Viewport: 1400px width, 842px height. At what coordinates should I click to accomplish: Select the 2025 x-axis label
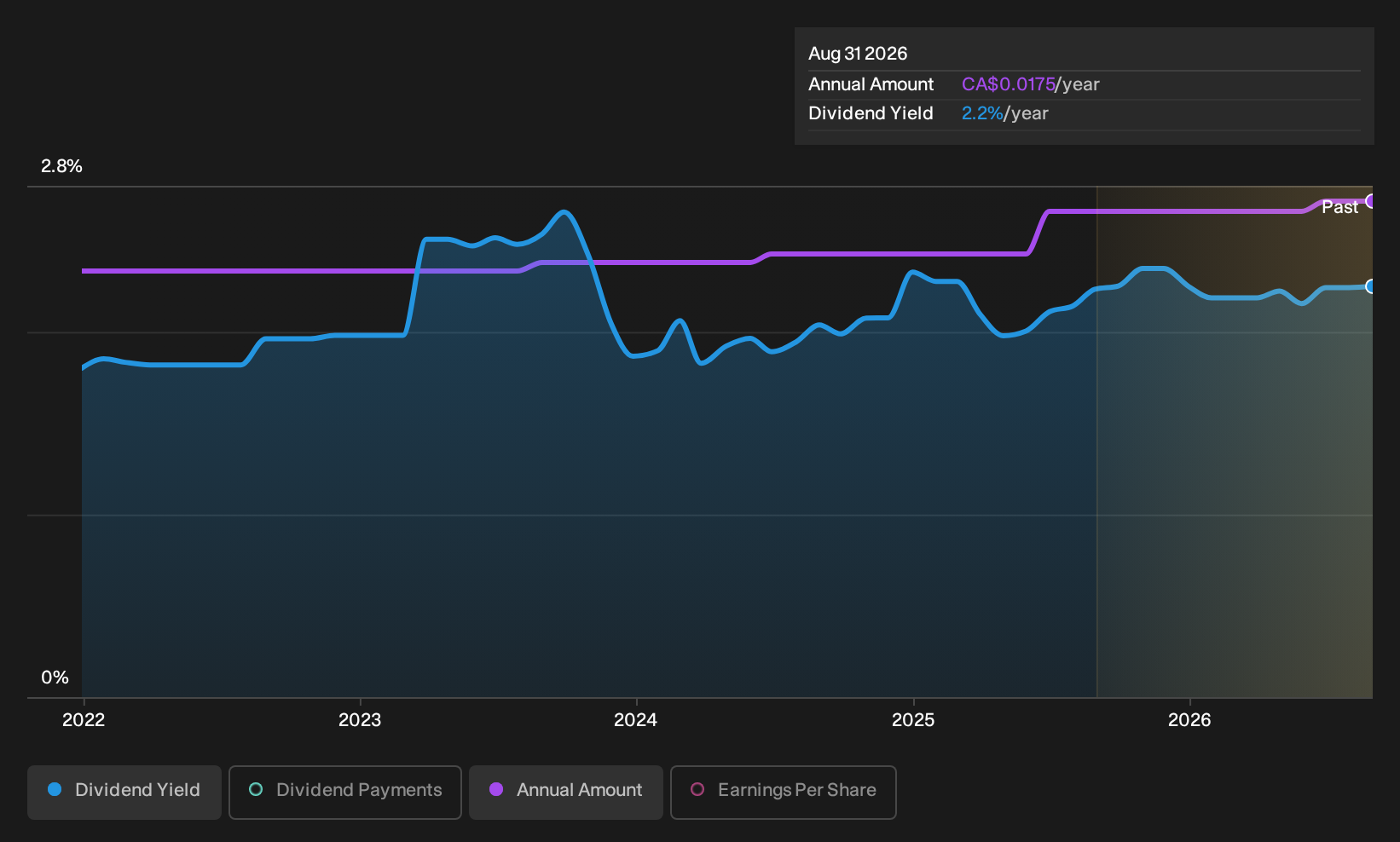[913, 720]
